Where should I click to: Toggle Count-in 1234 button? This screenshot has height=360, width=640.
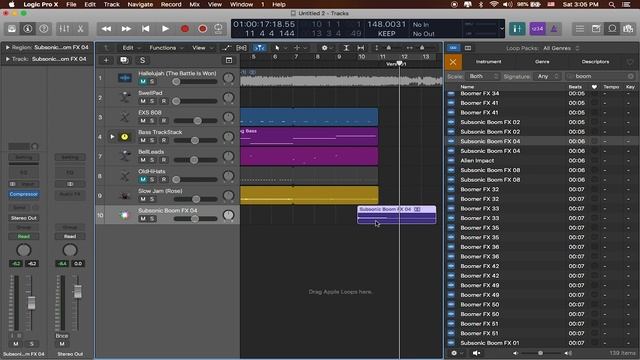tap(538, 29)
